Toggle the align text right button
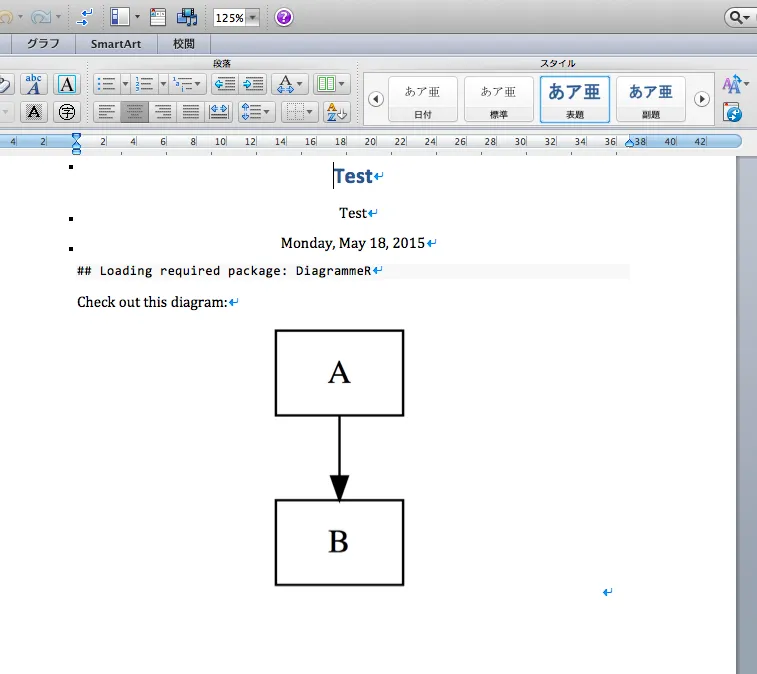Image resolution: width=757 pixels, height=674 pixels. (x=163, y=112)
